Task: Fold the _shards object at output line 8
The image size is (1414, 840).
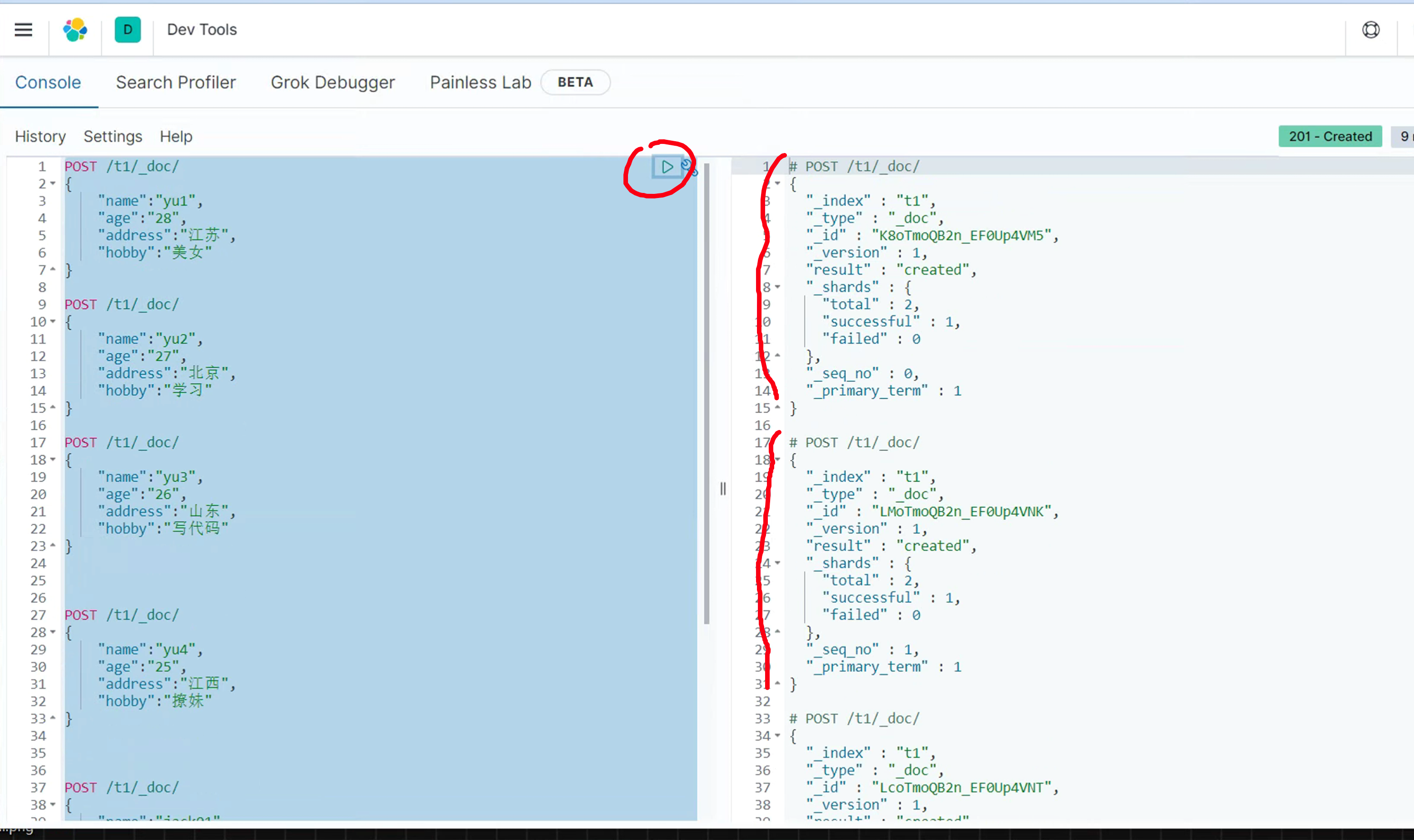Action: 777,287
